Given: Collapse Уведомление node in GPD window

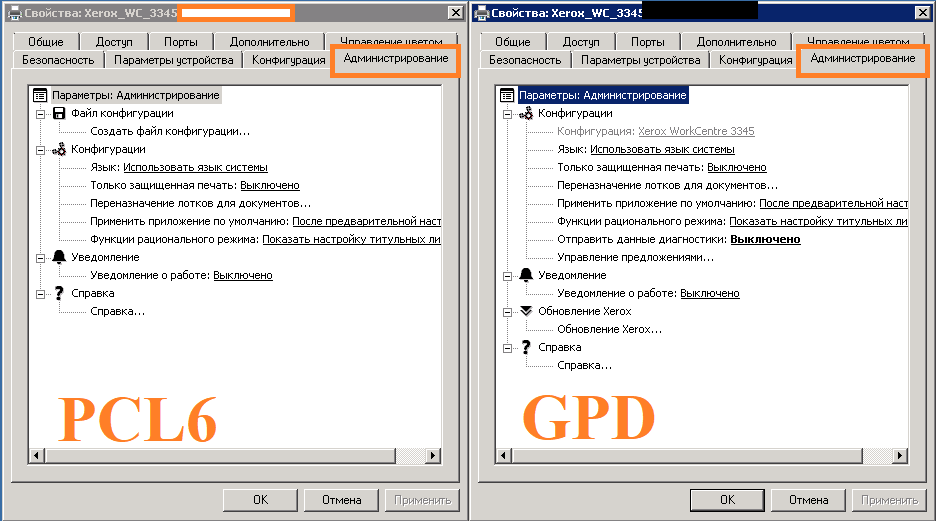Looking at the screenshot, I should (507, 276).
